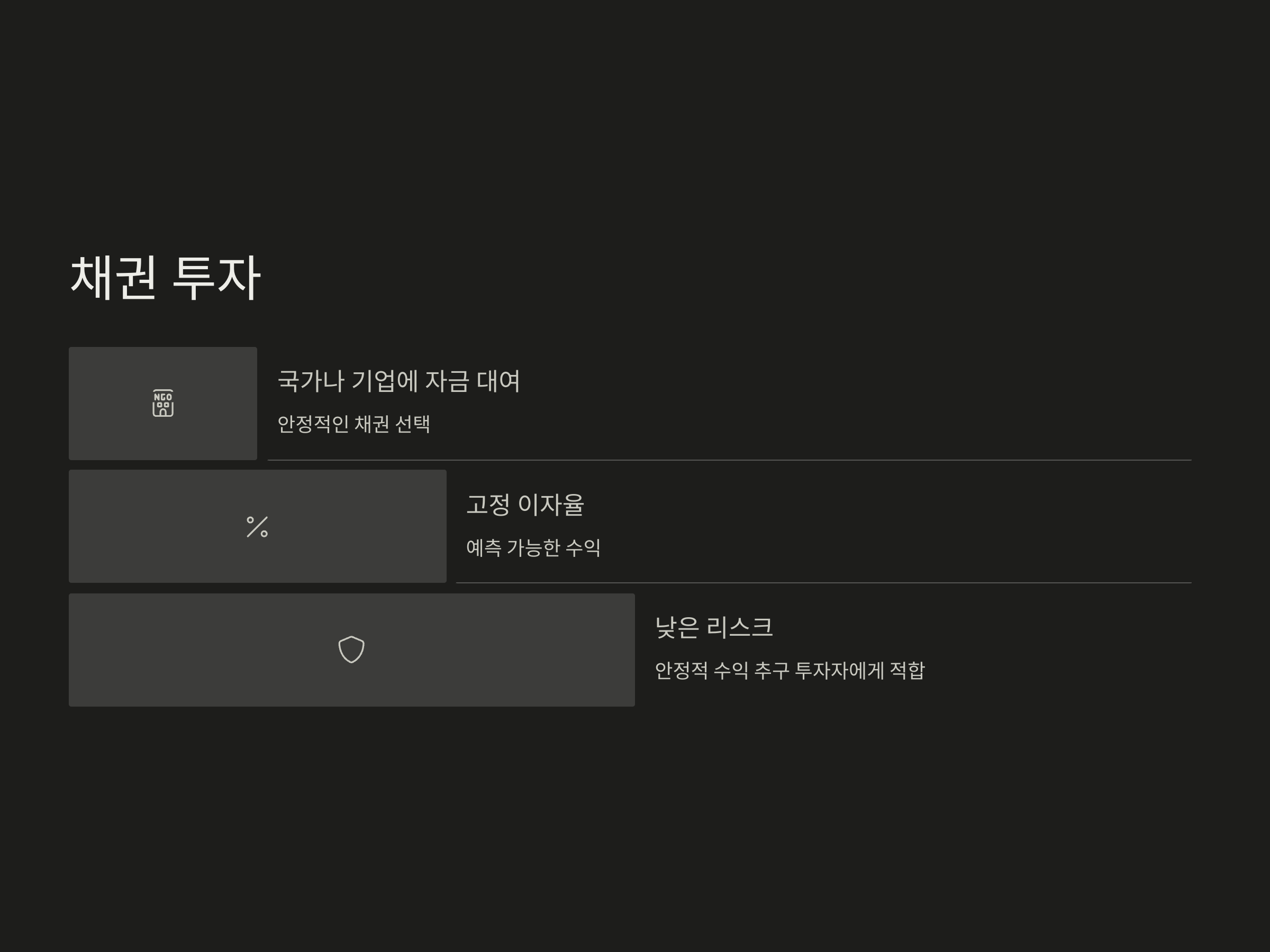Click the subtext 안정적 수익 추구 투자자에게 적합
The width and height of the screenshot is (1270, 952).
(x=790, y=670)
